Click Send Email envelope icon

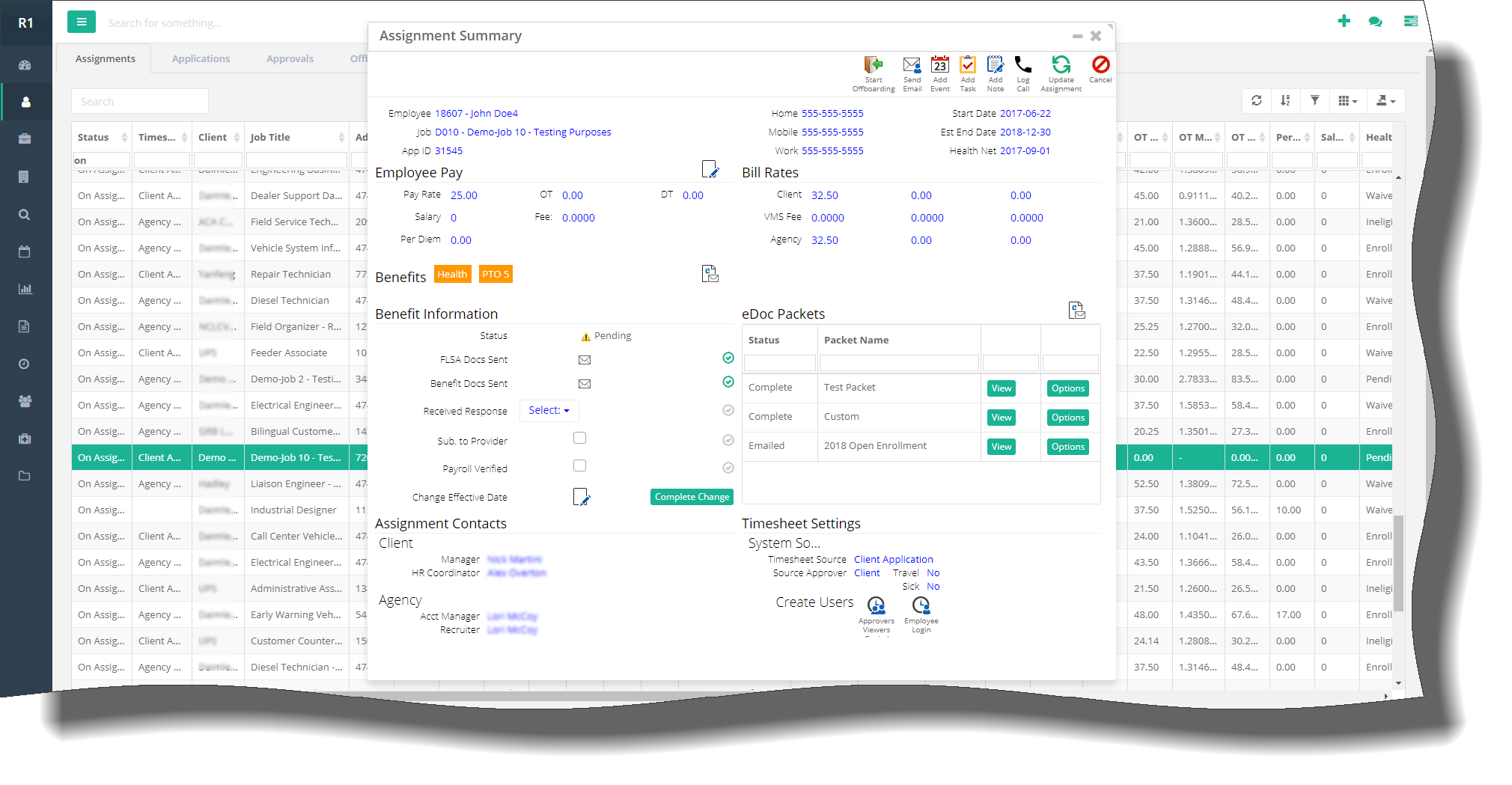[912, 65]
